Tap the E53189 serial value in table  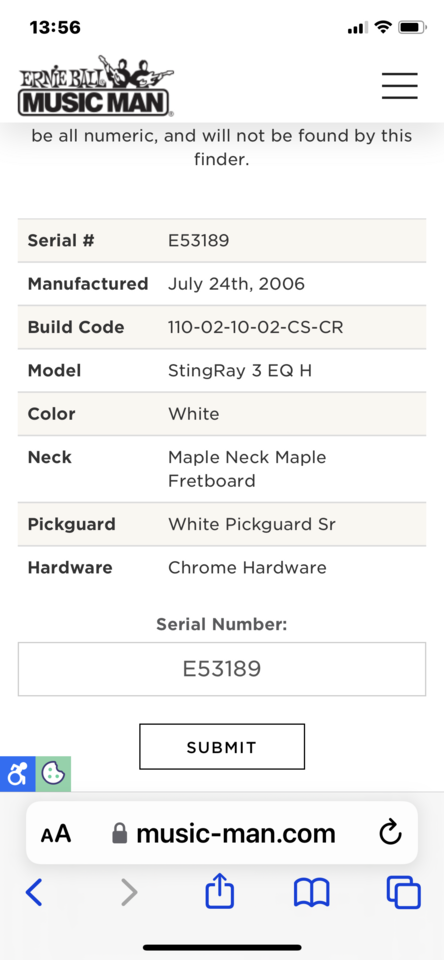click(199, 241)
